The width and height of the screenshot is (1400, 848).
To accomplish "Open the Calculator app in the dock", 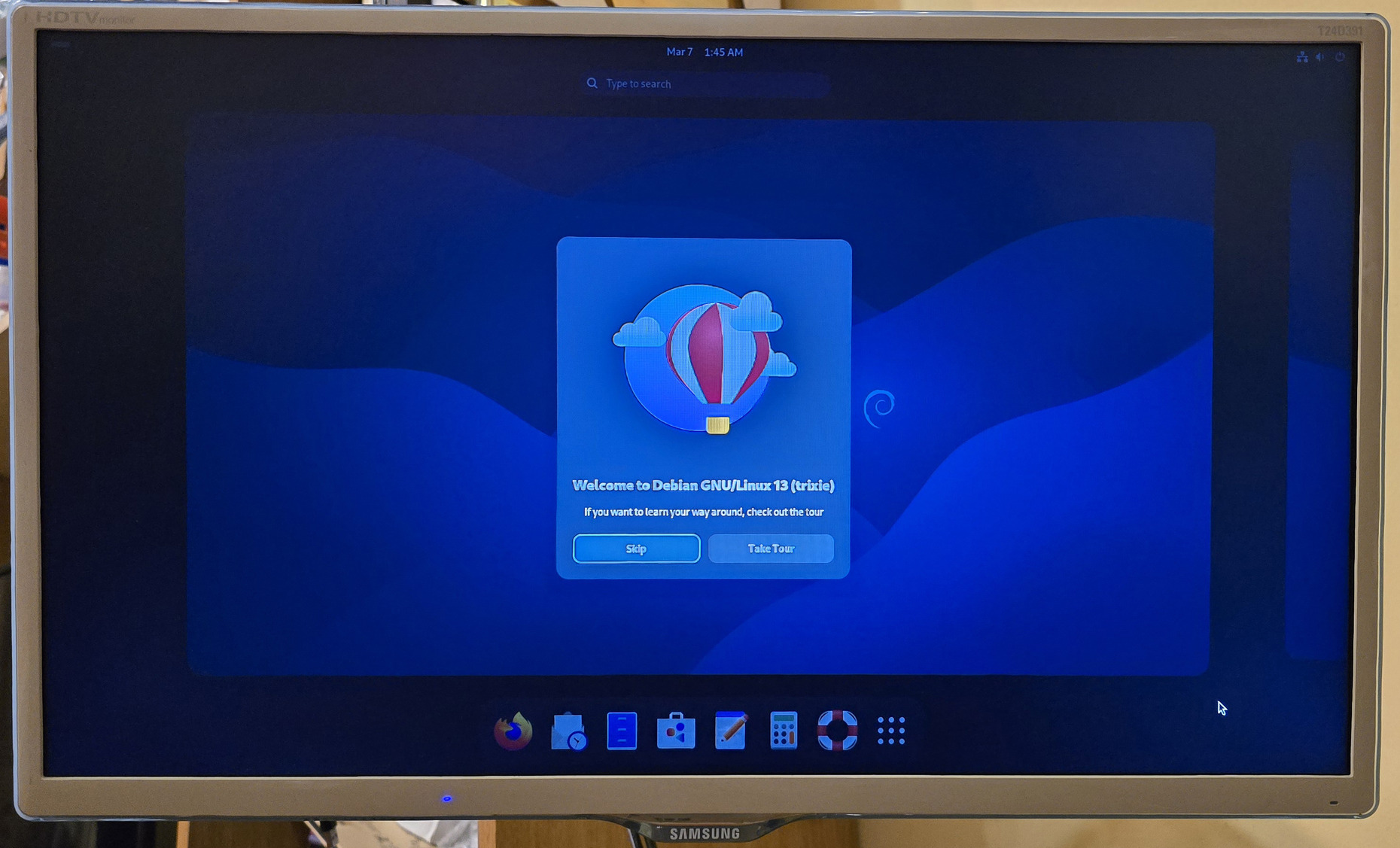I will [784, 731].
